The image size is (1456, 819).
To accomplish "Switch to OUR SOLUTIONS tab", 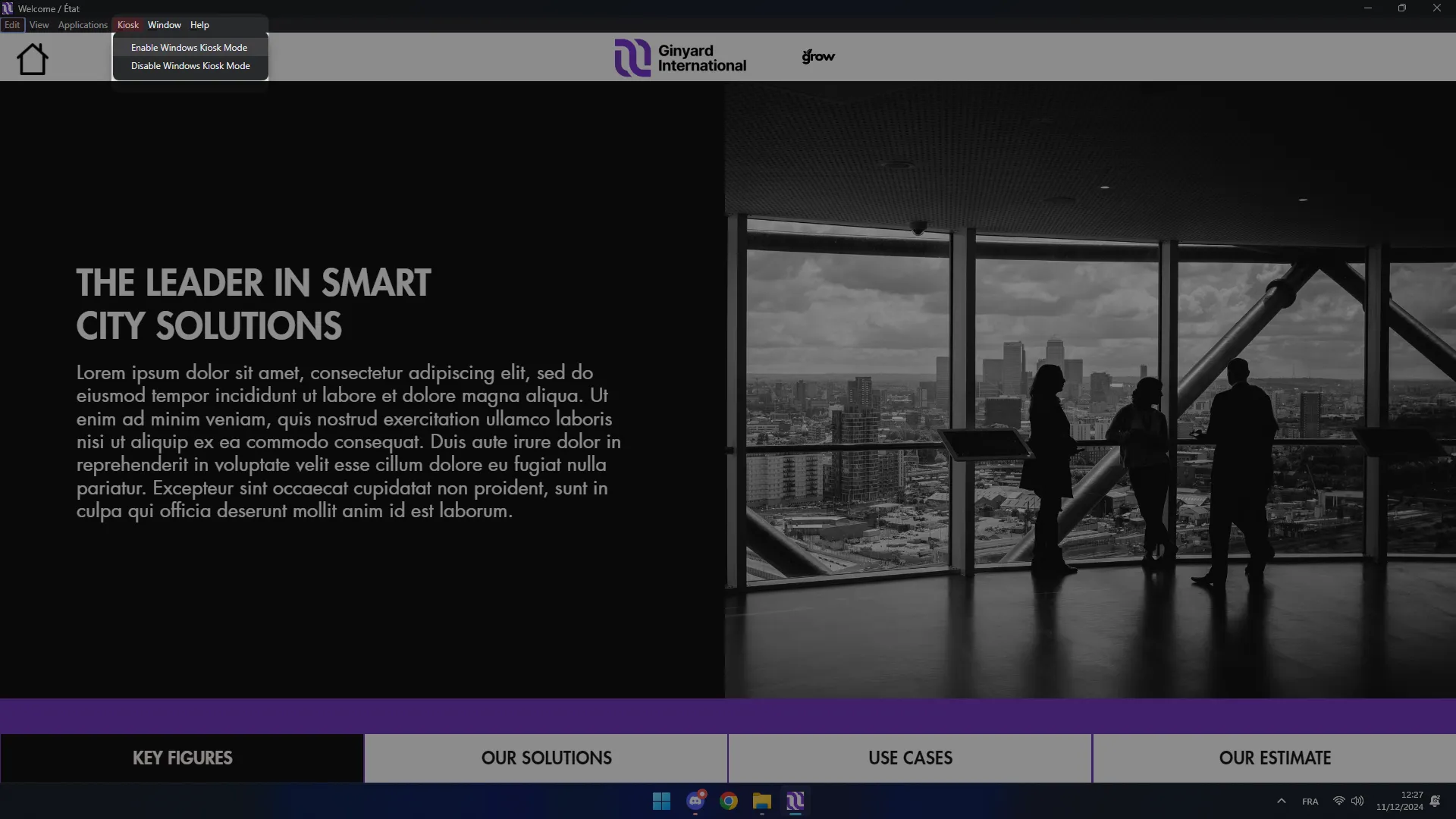I will 546,758.
